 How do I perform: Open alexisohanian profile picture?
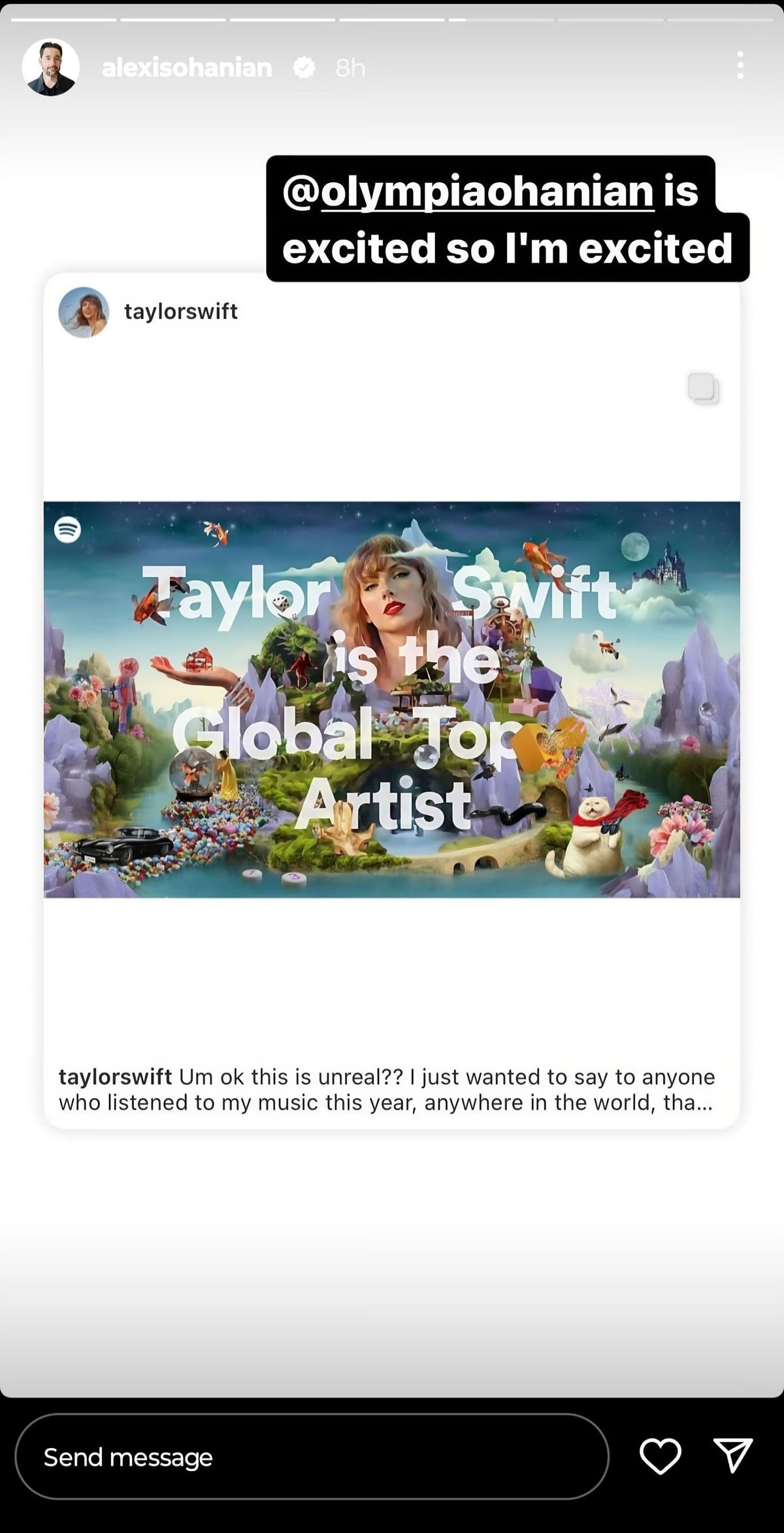[51, 67]
